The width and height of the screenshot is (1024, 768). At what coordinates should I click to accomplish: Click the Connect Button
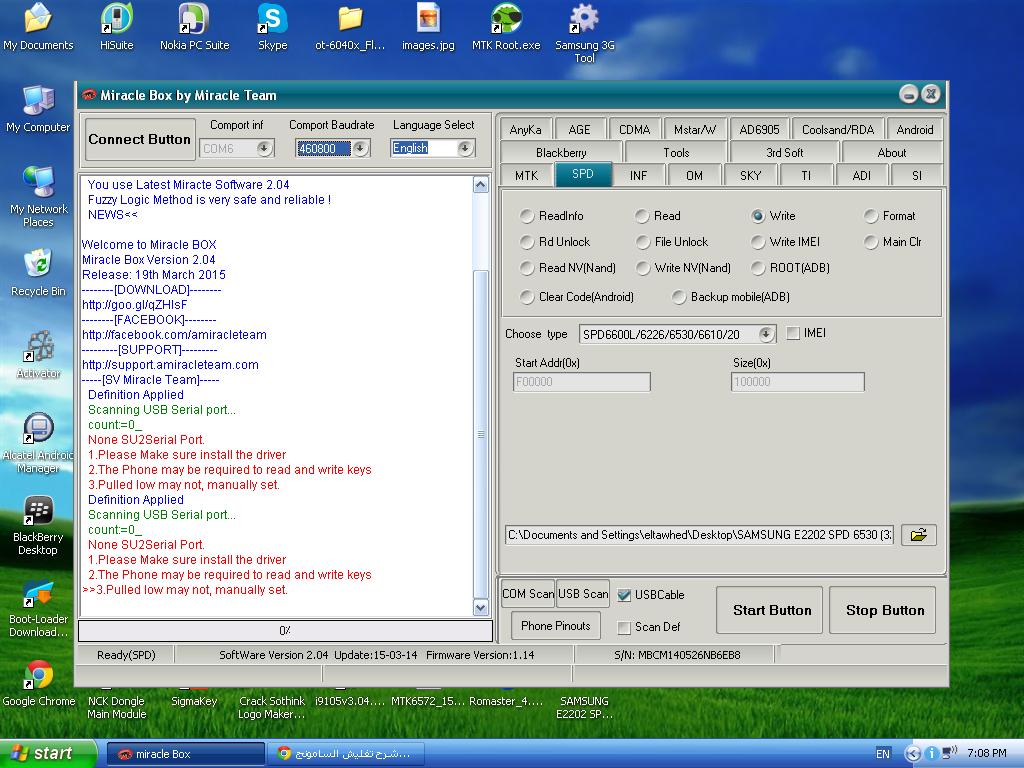point(140,139)
